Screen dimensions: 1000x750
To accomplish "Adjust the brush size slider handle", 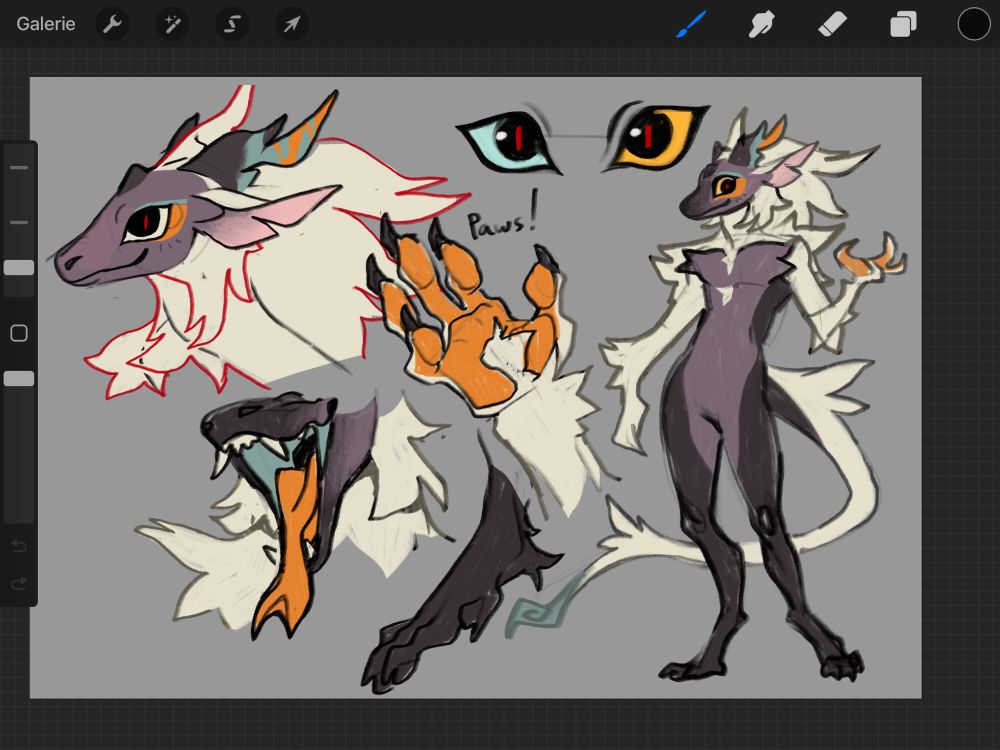I will pyautogui.click(x=19, y=267).
